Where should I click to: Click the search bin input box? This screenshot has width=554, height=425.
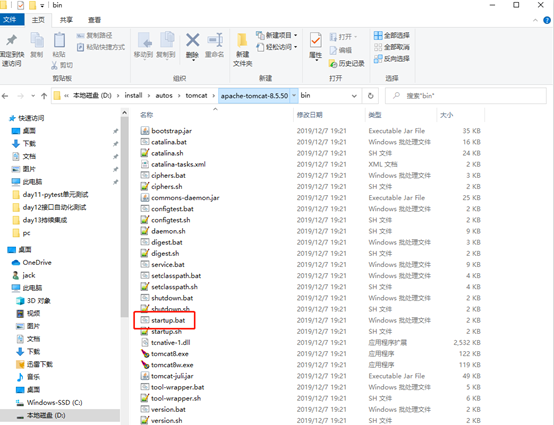[x=466, y=96]
